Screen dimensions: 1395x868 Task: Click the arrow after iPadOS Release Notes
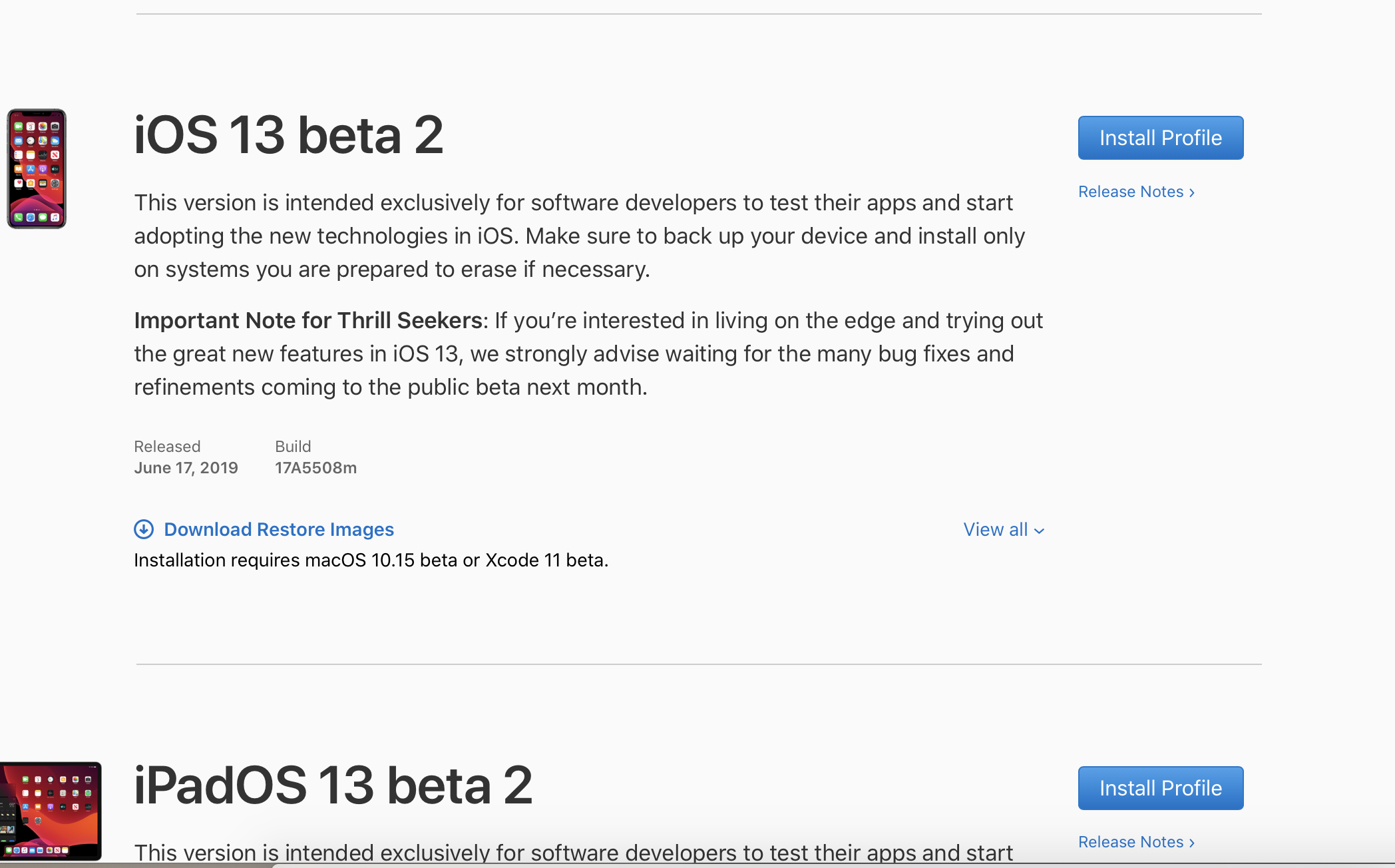(1191, 843)
